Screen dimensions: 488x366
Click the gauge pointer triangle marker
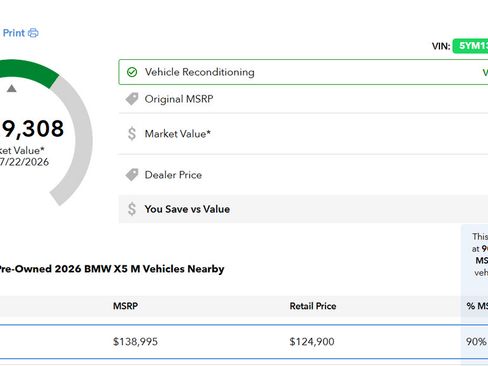[x=12, y=88]
